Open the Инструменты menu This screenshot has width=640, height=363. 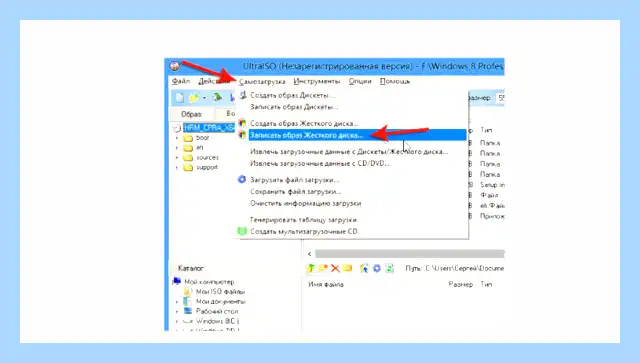[x=317, y=81]
